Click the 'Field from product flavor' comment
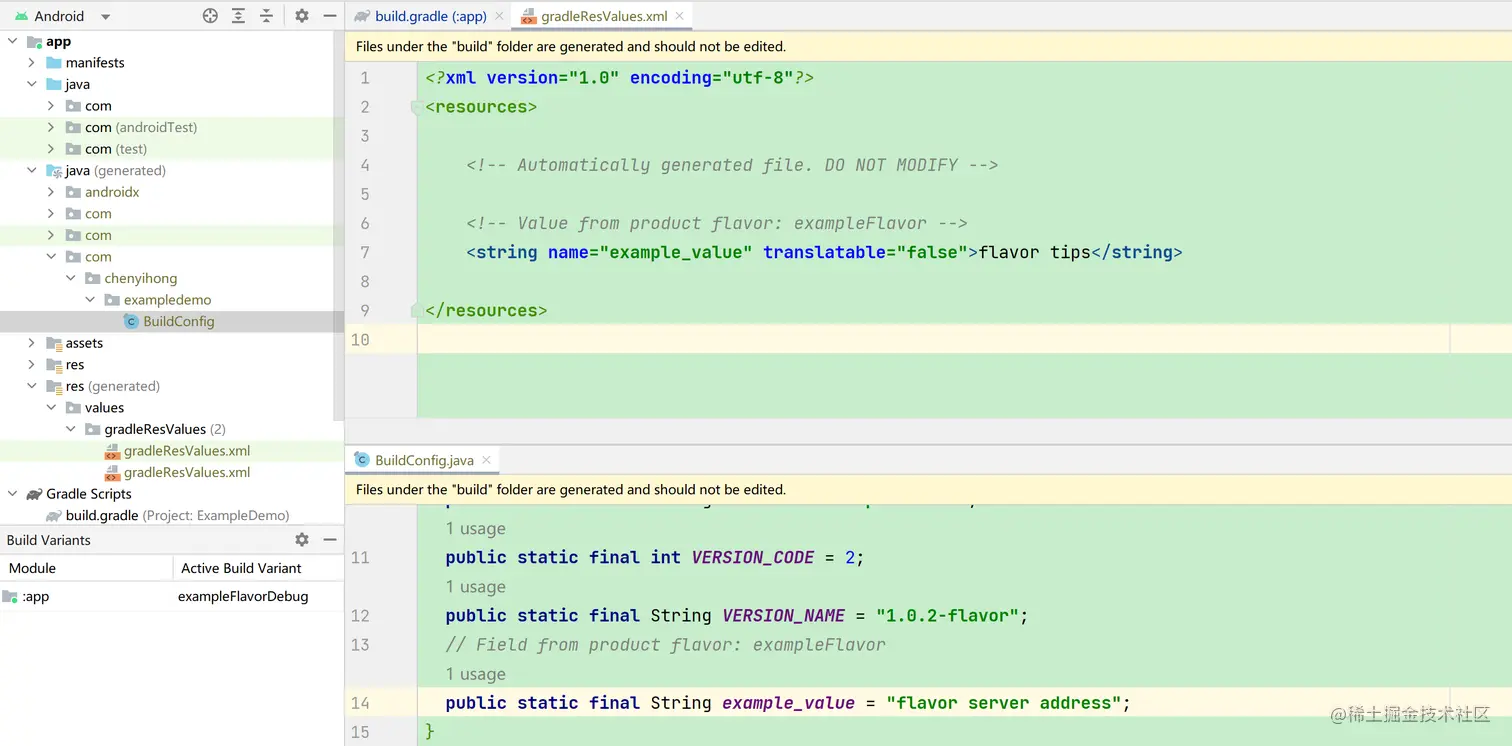This screenshot has height=746, width=1512. click(x=666, y=645)
